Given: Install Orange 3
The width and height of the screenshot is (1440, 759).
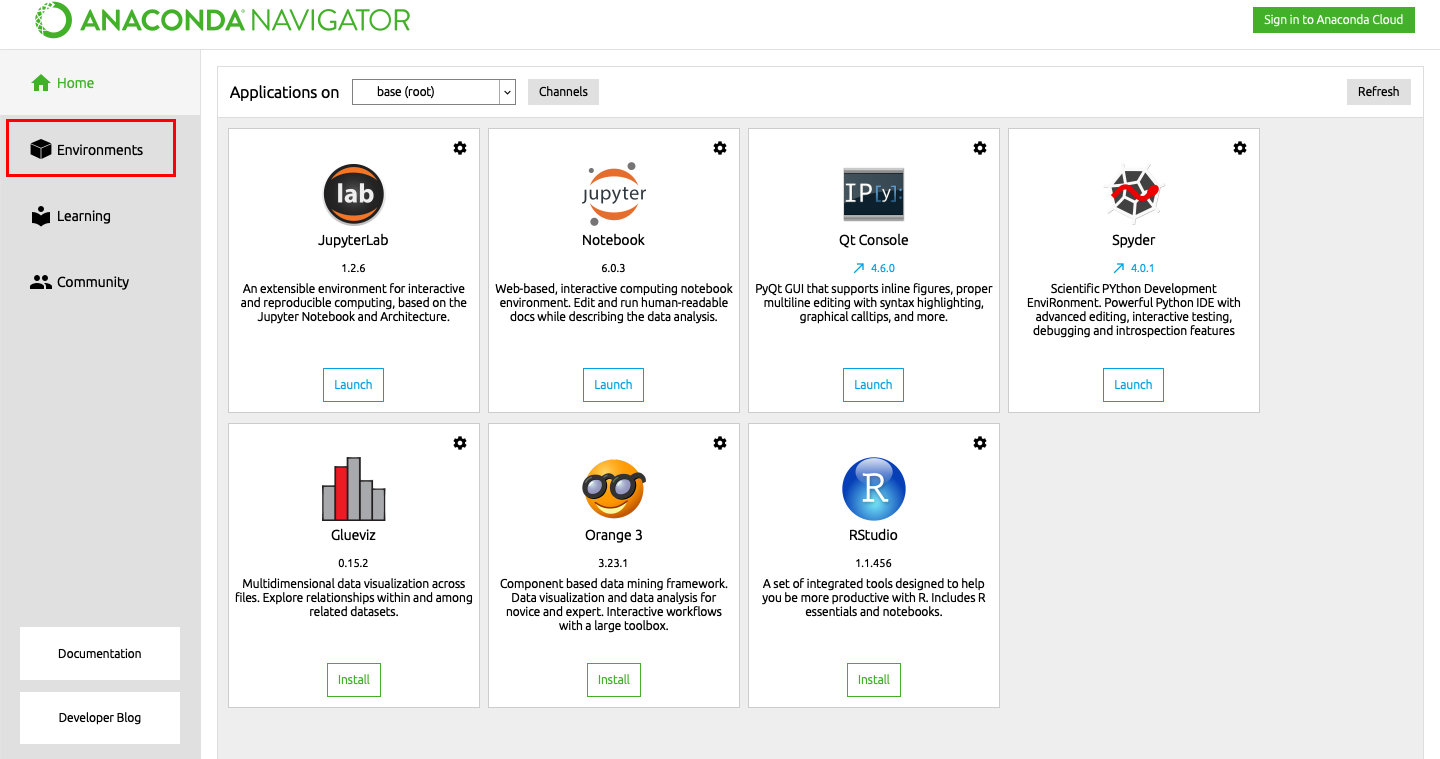Looking at the screenshot, I should pyautogui.click(x=614, y=680).
